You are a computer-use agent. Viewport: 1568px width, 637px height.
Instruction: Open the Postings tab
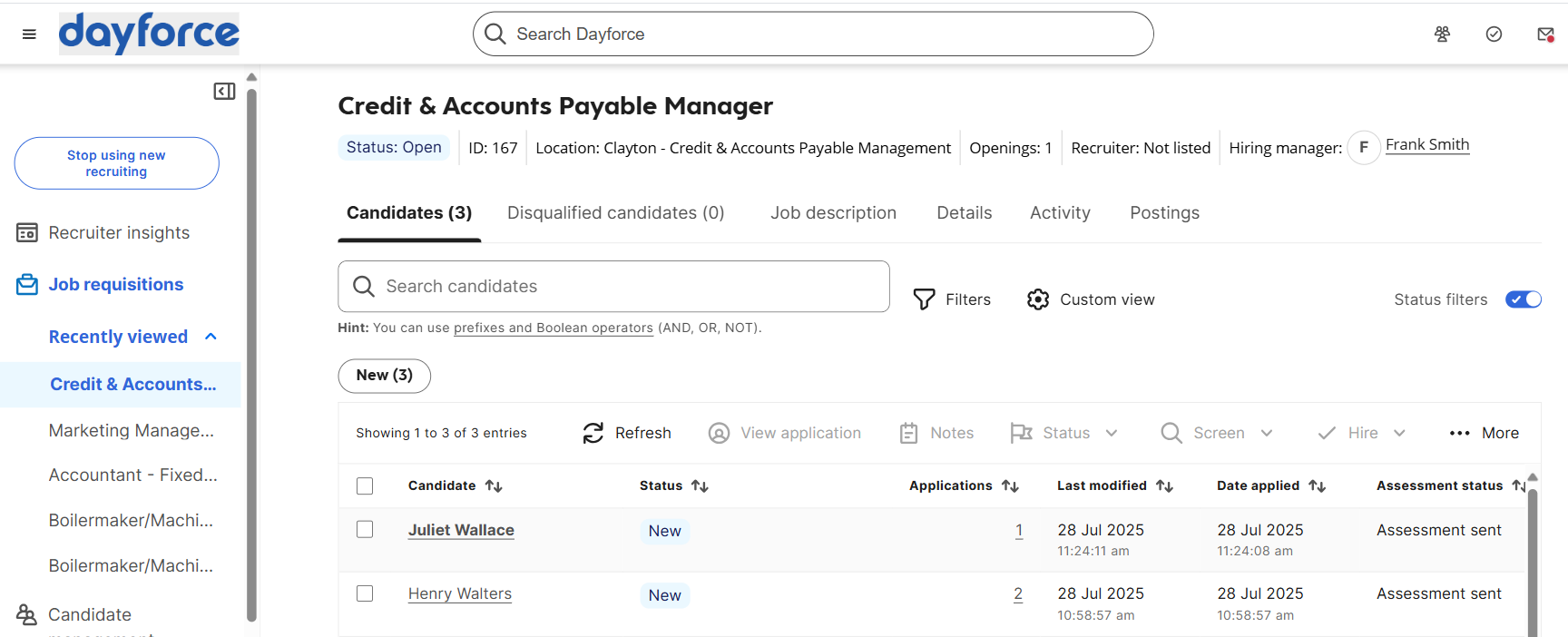[1164, 213]
